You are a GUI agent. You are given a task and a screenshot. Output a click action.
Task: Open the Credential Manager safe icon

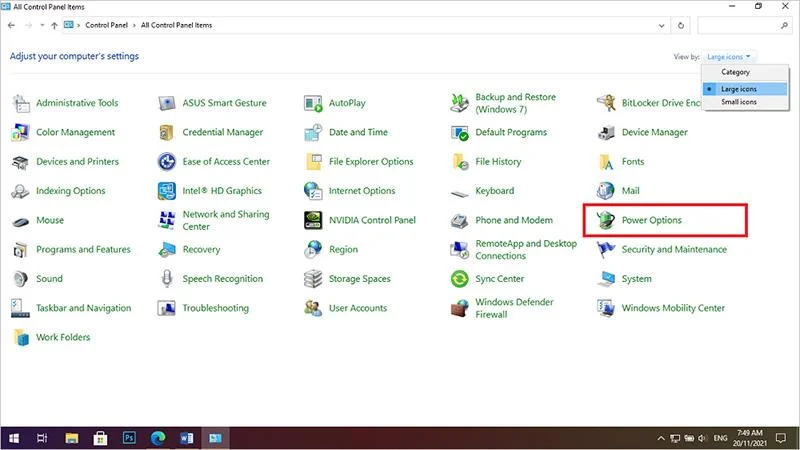point(166,133)
